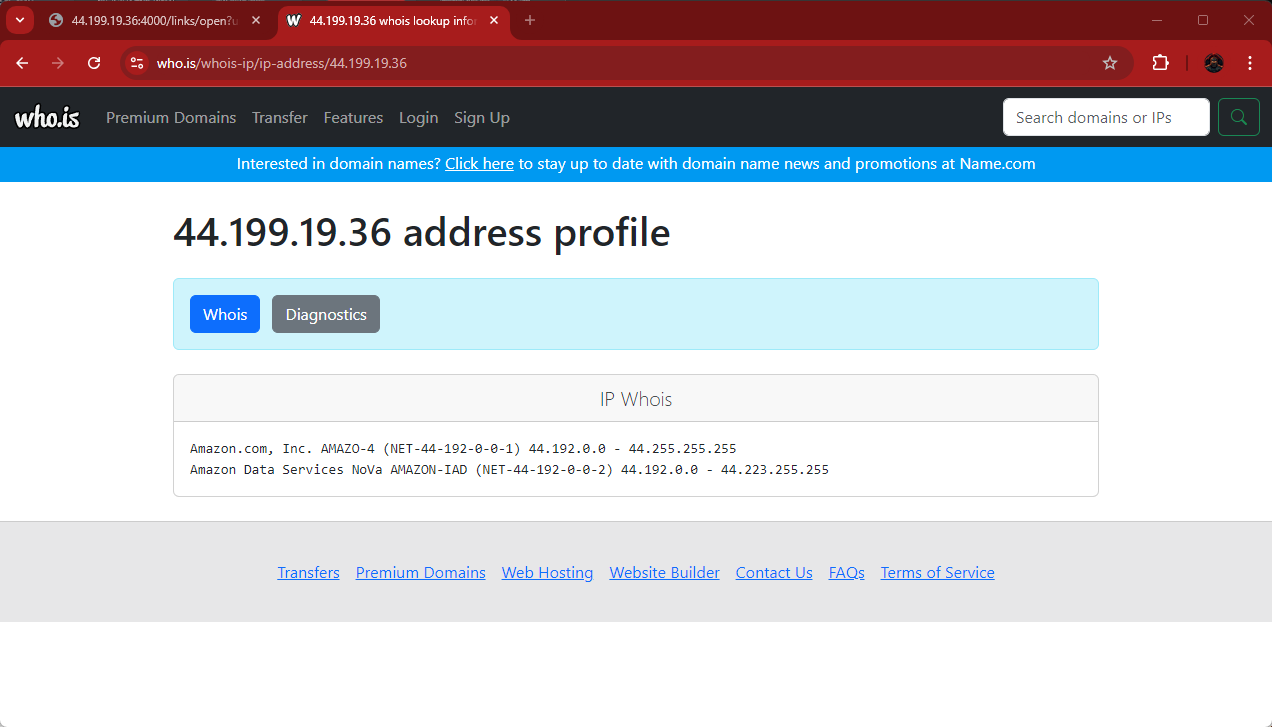The image size is (1272, 727).
Task: Open the Chrome profile avatar
Action: click(x=1213, y=63)
